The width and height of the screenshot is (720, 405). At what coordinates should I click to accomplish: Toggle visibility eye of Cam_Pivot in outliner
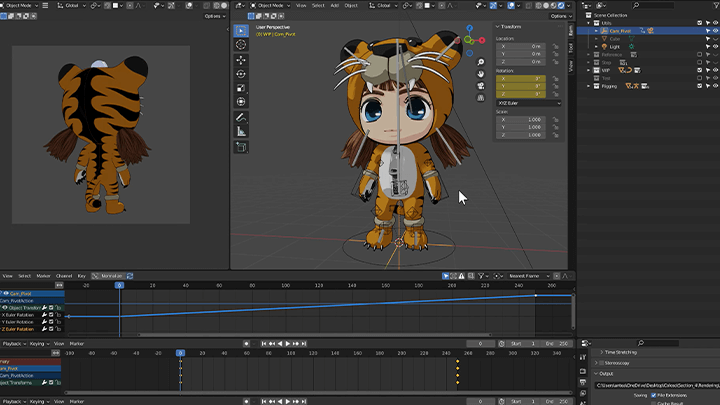coord(715,31)
